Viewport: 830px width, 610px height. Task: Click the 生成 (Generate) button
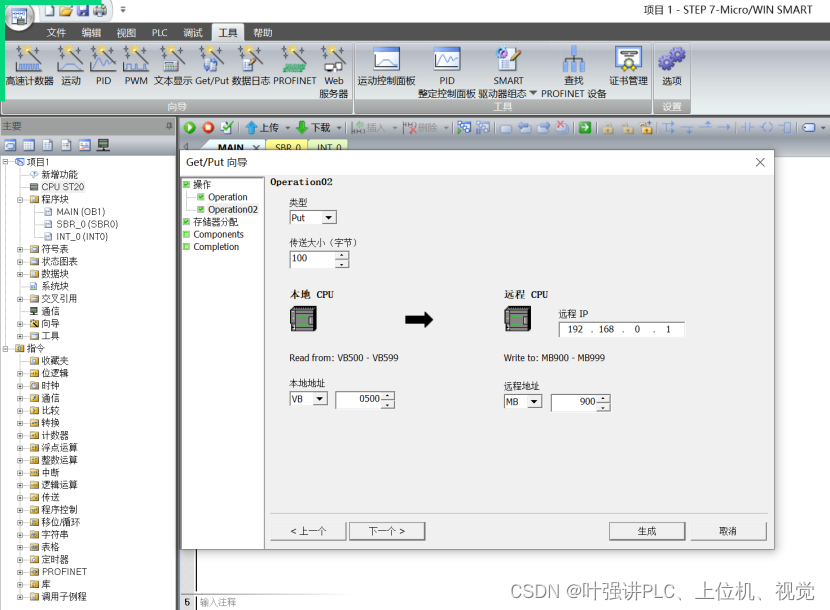pos(647,531)
